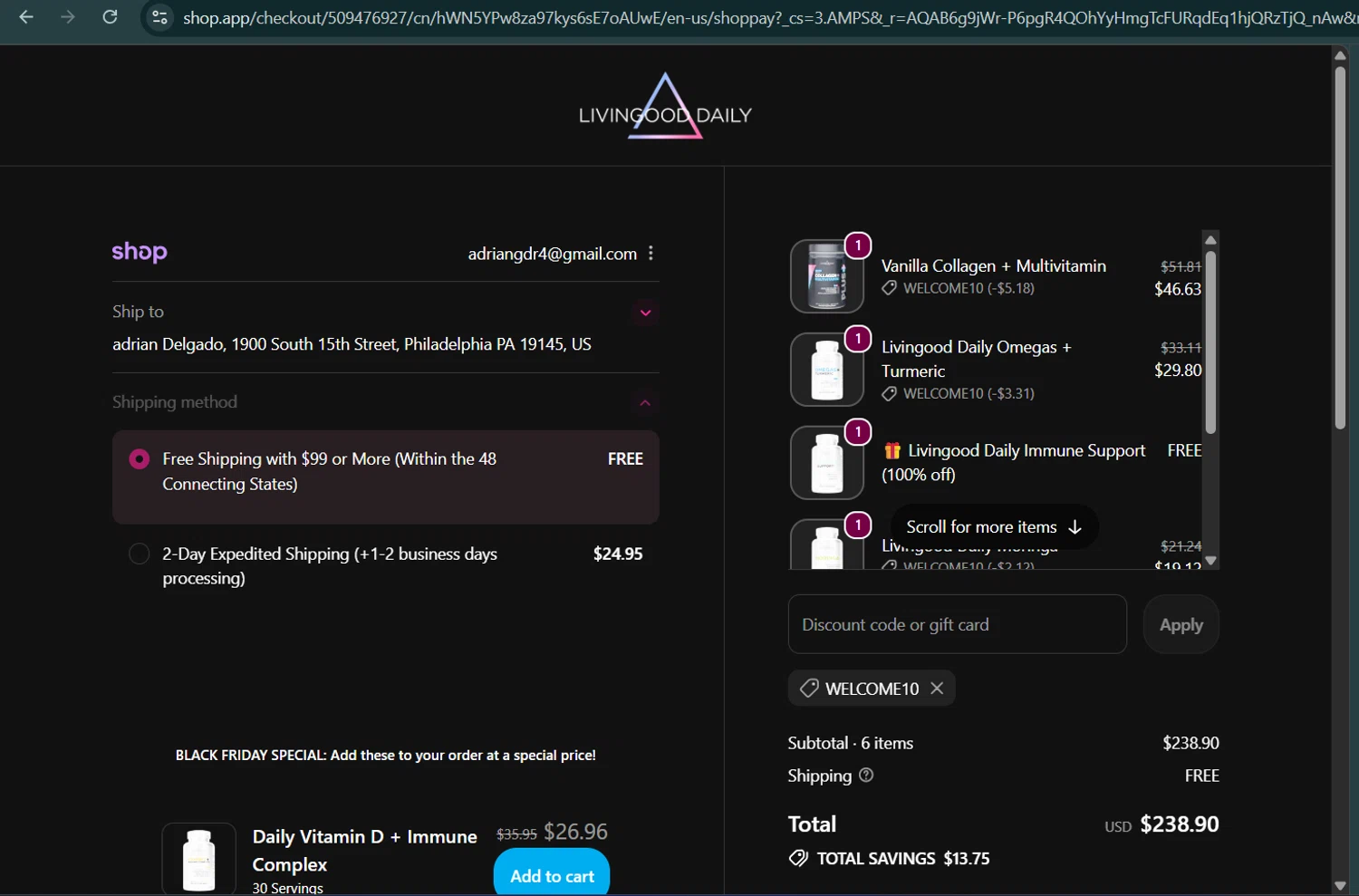Open the Shipping help question icon

coord(866,776)
